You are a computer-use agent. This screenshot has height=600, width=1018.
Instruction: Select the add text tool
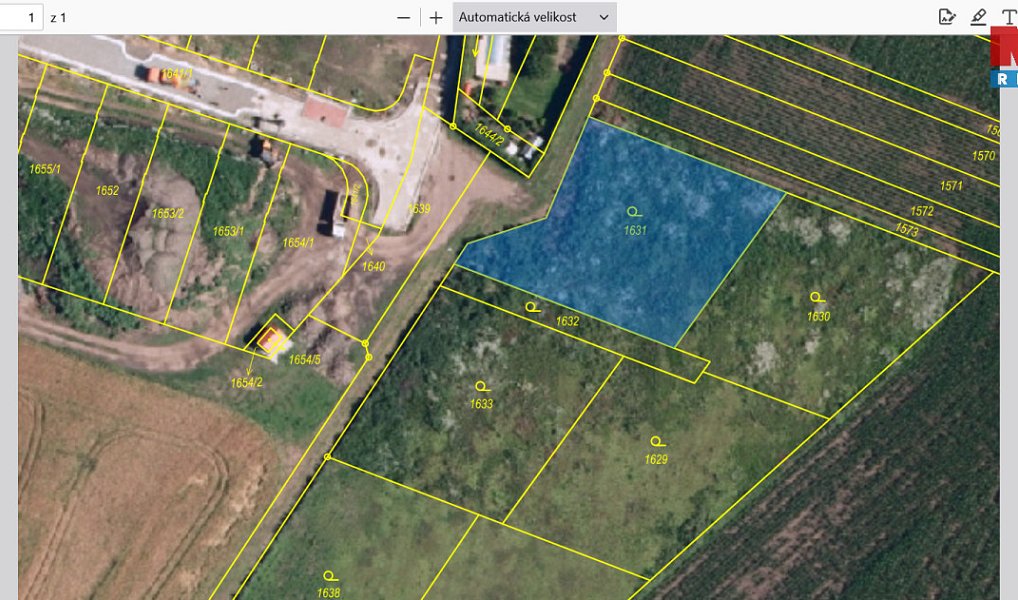[x=1010, y=18]
